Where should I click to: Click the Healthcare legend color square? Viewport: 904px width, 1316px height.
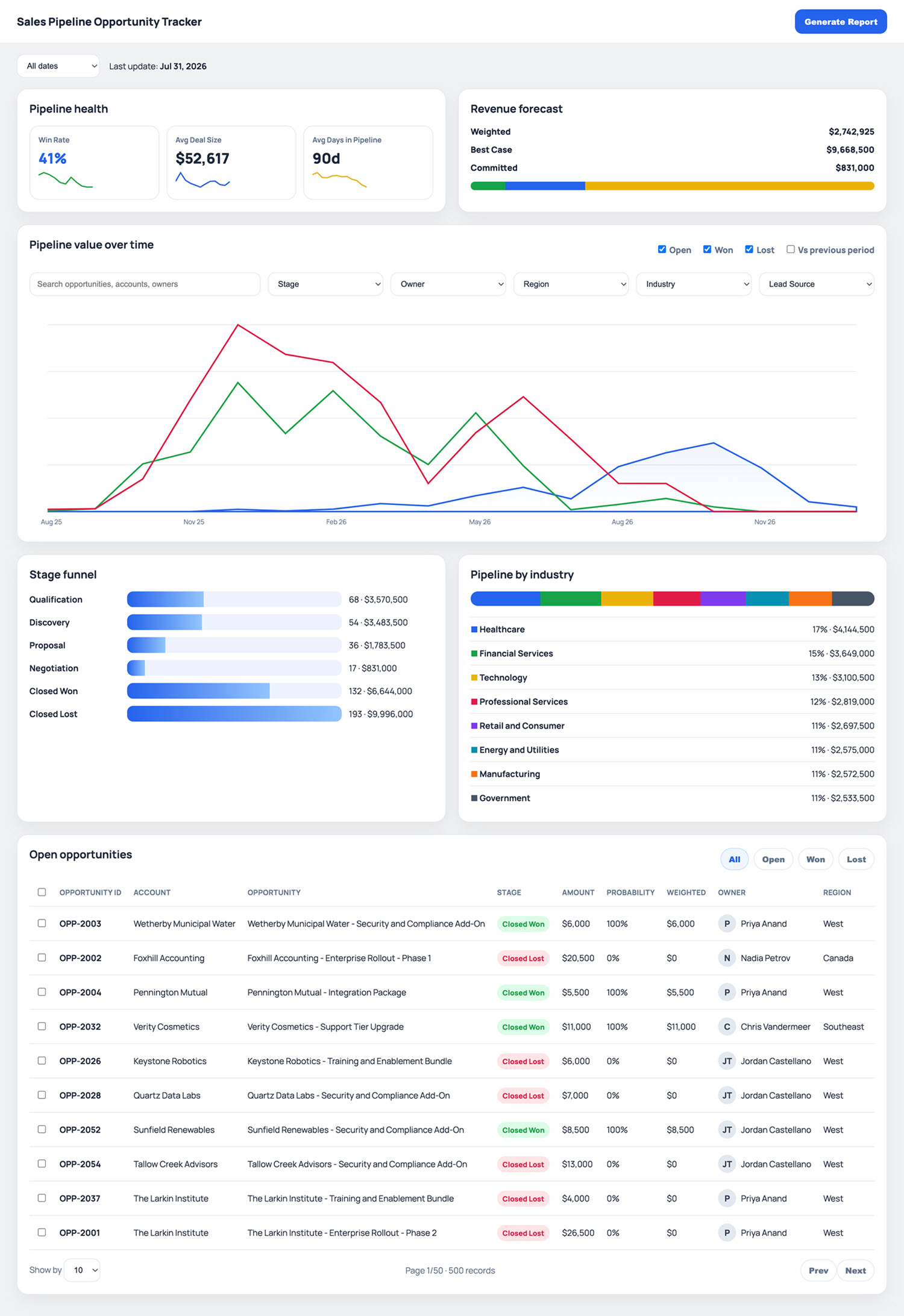pos(474,630)
